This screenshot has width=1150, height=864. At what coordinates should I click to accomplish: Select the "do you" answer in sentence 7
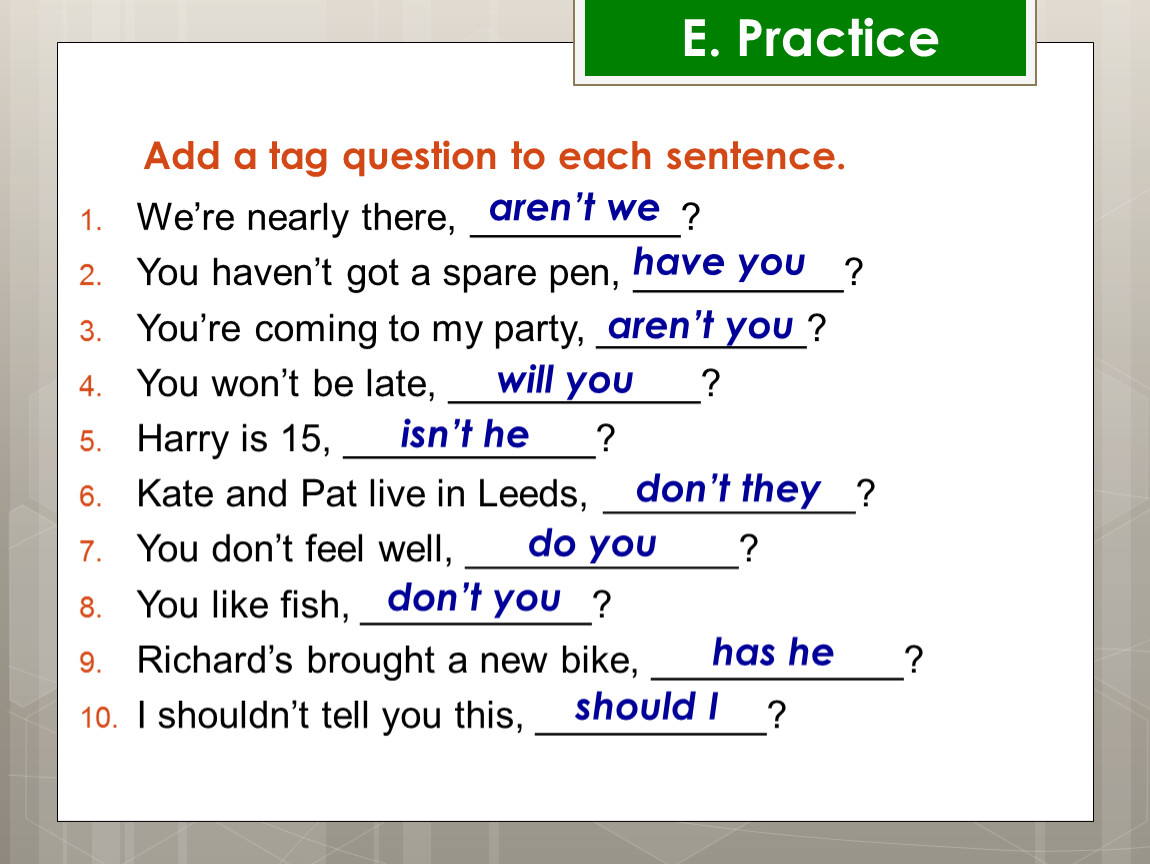click(x=592, y=544)
